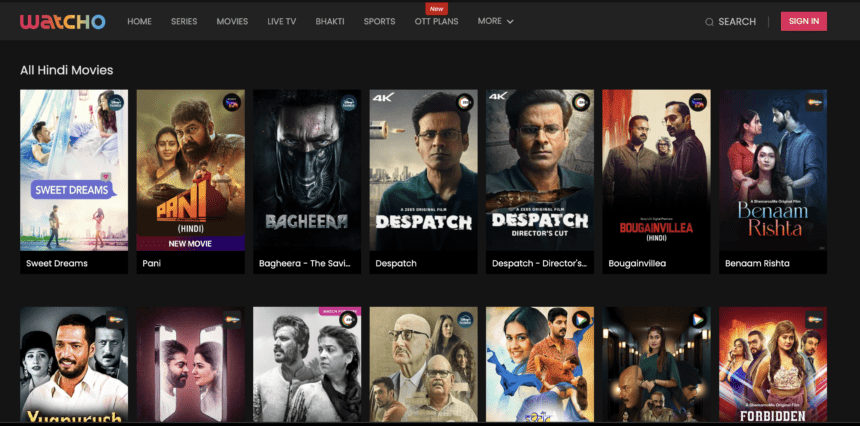Open poster with two elderly men
This screenshot has height=426, width=860.
tap(423, 365)
